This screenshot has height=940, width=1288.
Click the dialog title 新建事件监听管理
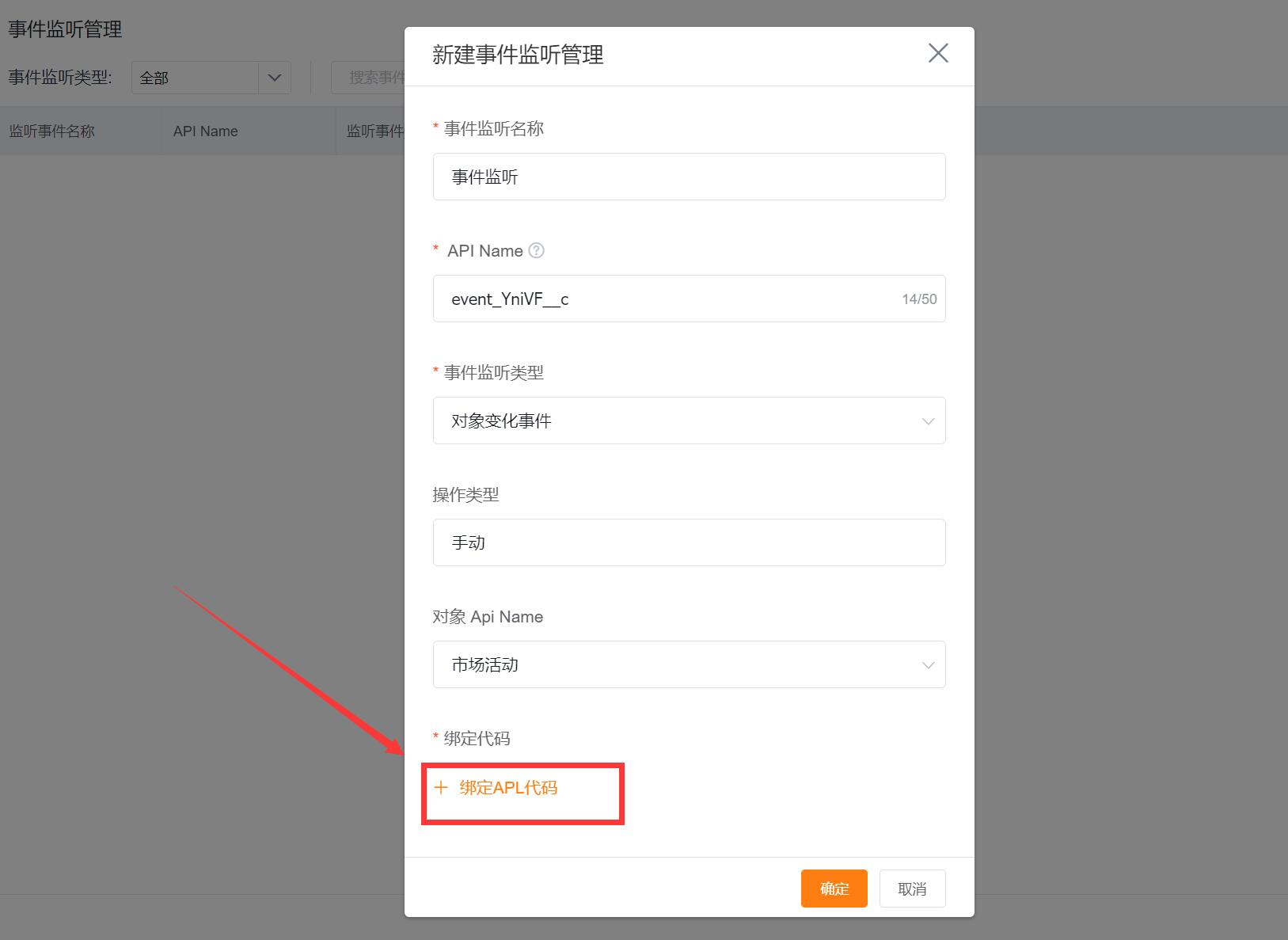(518, 55)
